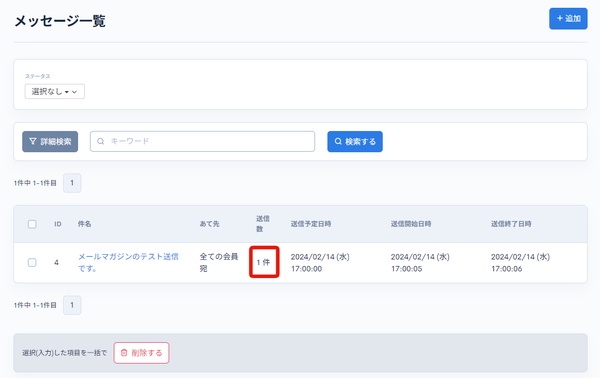Click start time 2024/02/14 17:00:05

pos(420,262)
